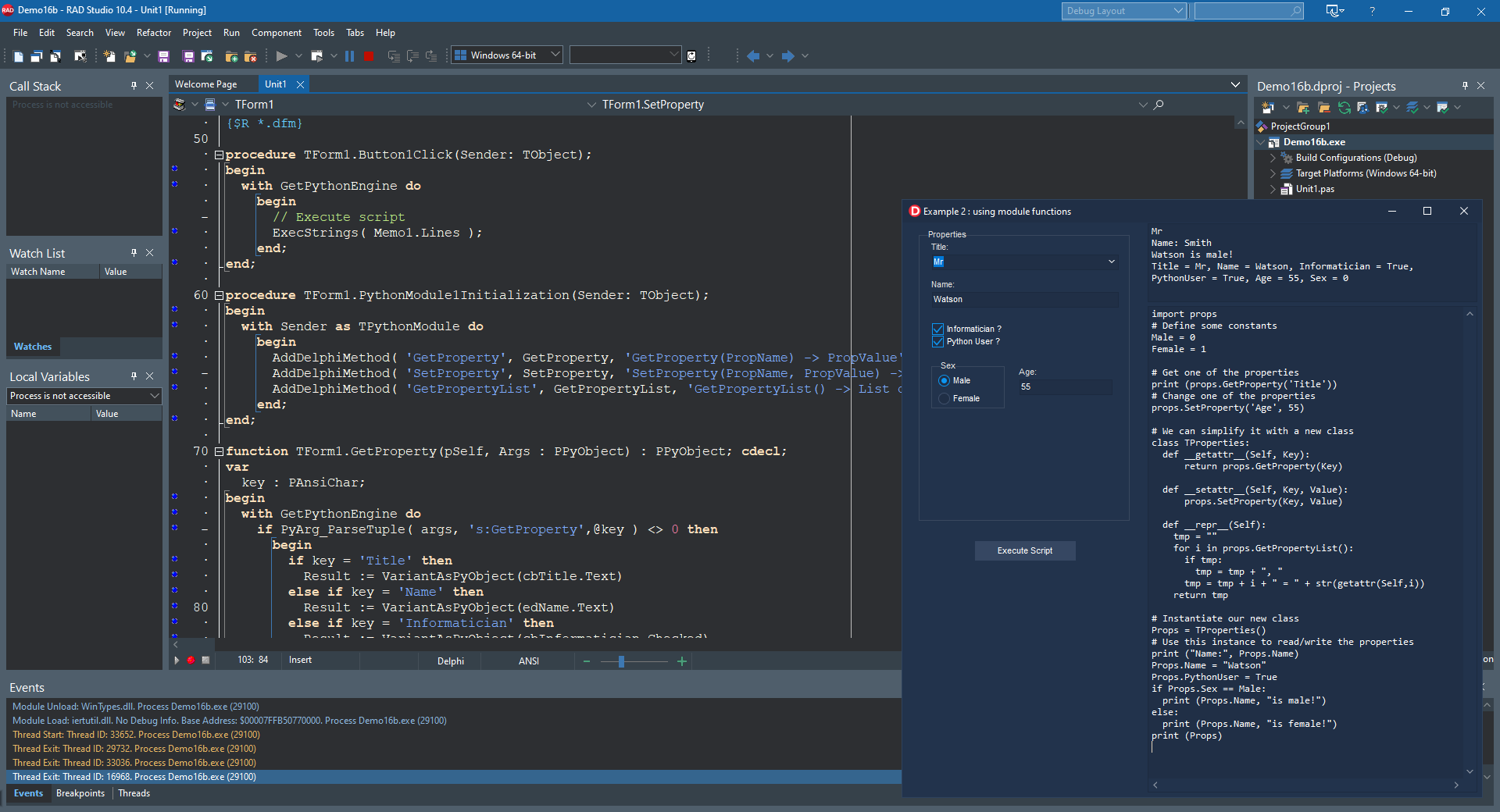Click the Step Over debugger icon

click(412, 56)
